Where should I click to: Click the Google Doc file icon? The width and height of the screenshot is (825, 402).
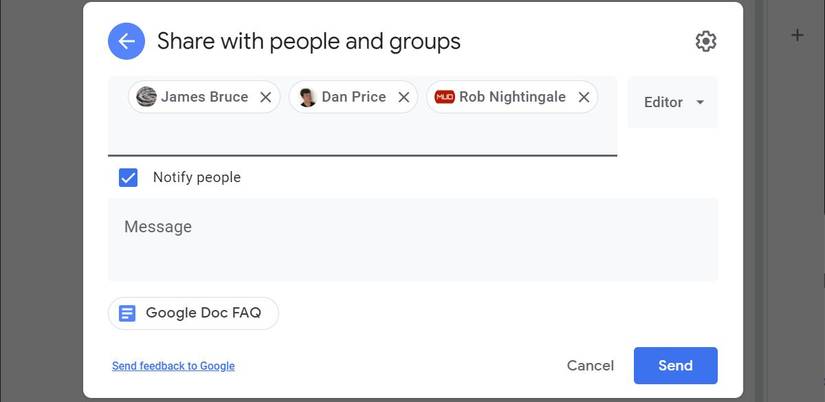coord(127,313)
